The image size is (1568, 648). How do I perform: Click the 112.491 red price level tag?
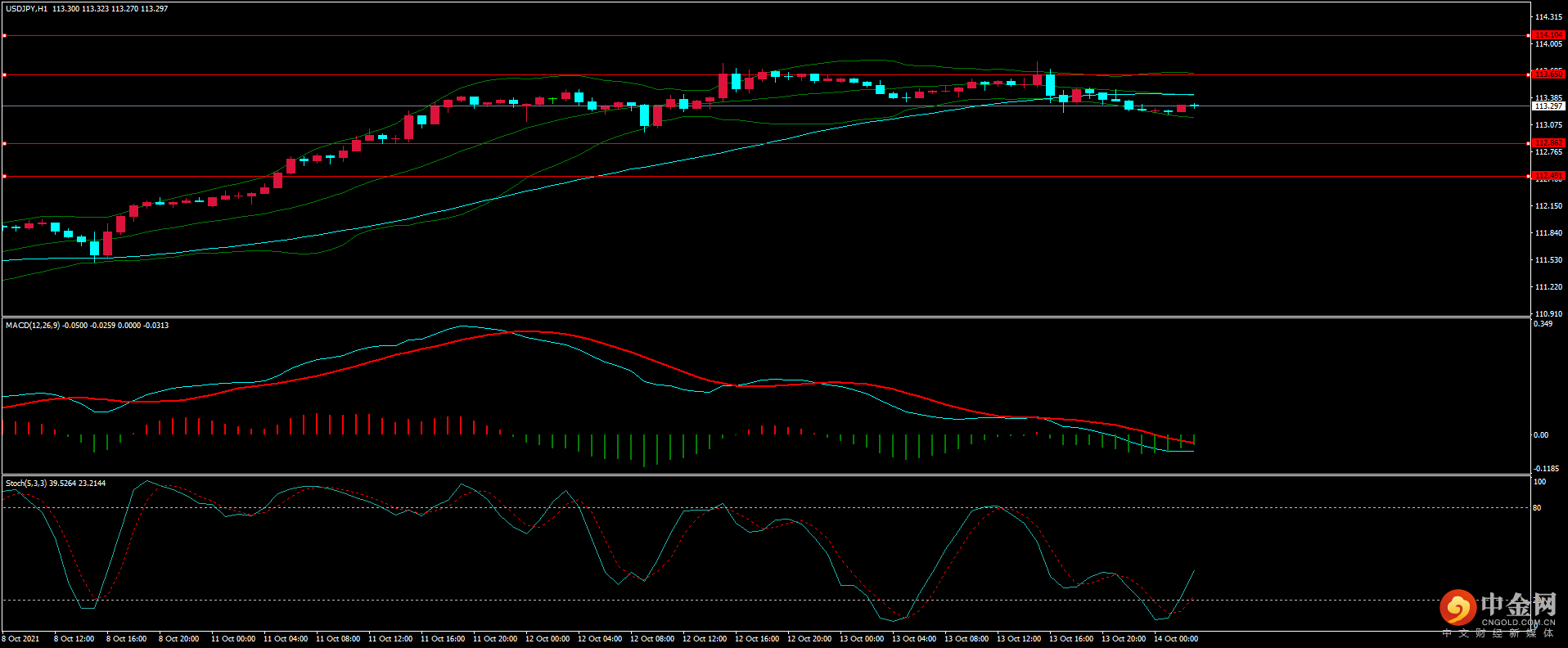1548,176
